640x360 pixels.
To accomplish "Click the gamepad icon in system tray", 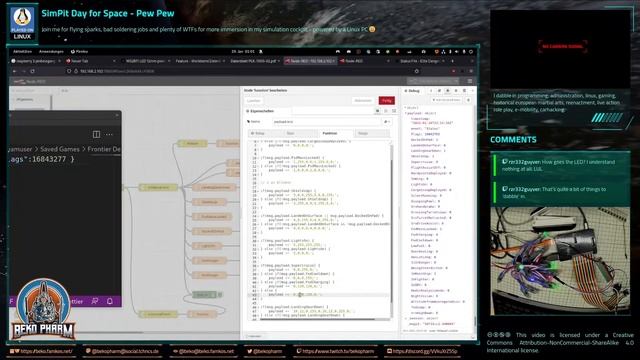I will 338,51.
